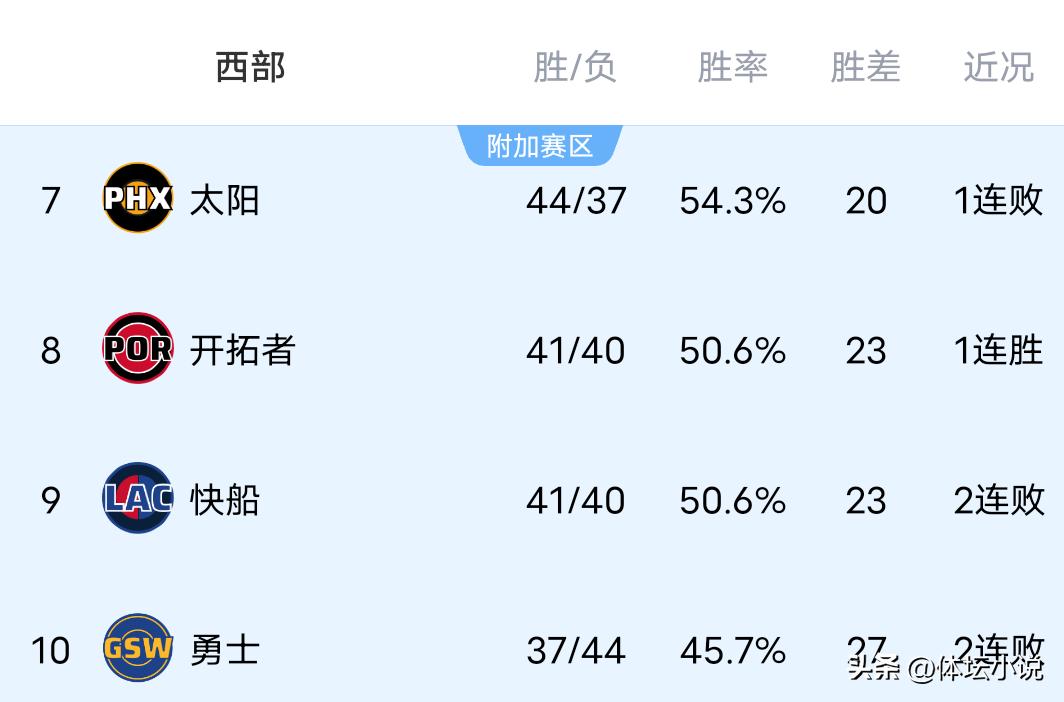Image resolution: width=1064 pixels, height=702 pixels.
Task: Click the Warriors 37/44 record
Action: pyautogui.click(x=576, y=650)
